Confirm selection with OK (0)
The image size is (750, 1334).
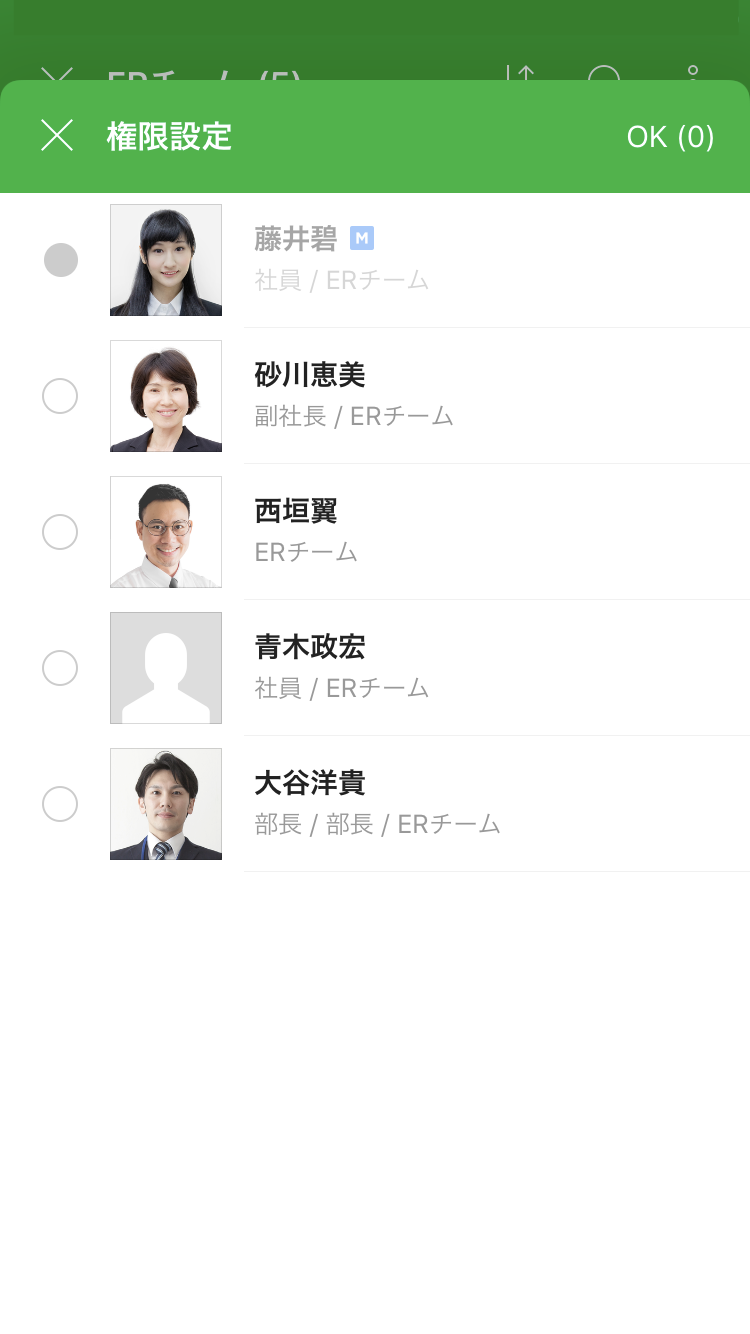[670, 136]
